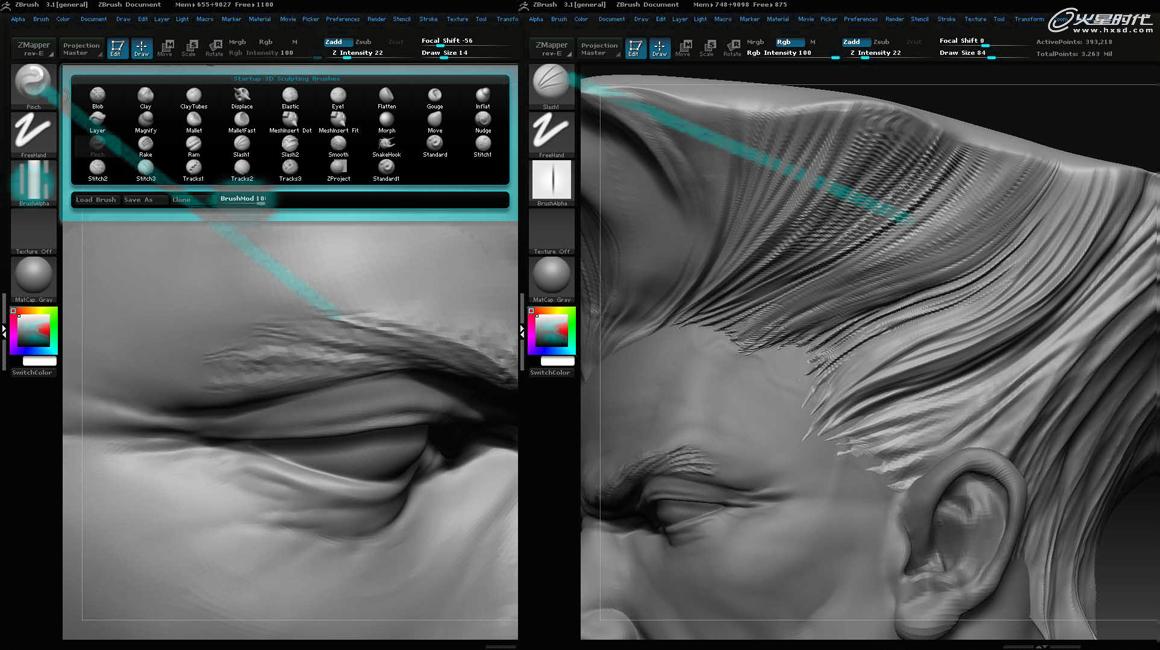Open the Stroke menu in right window
Viewport: 1160px width, 650px height.
946,19
